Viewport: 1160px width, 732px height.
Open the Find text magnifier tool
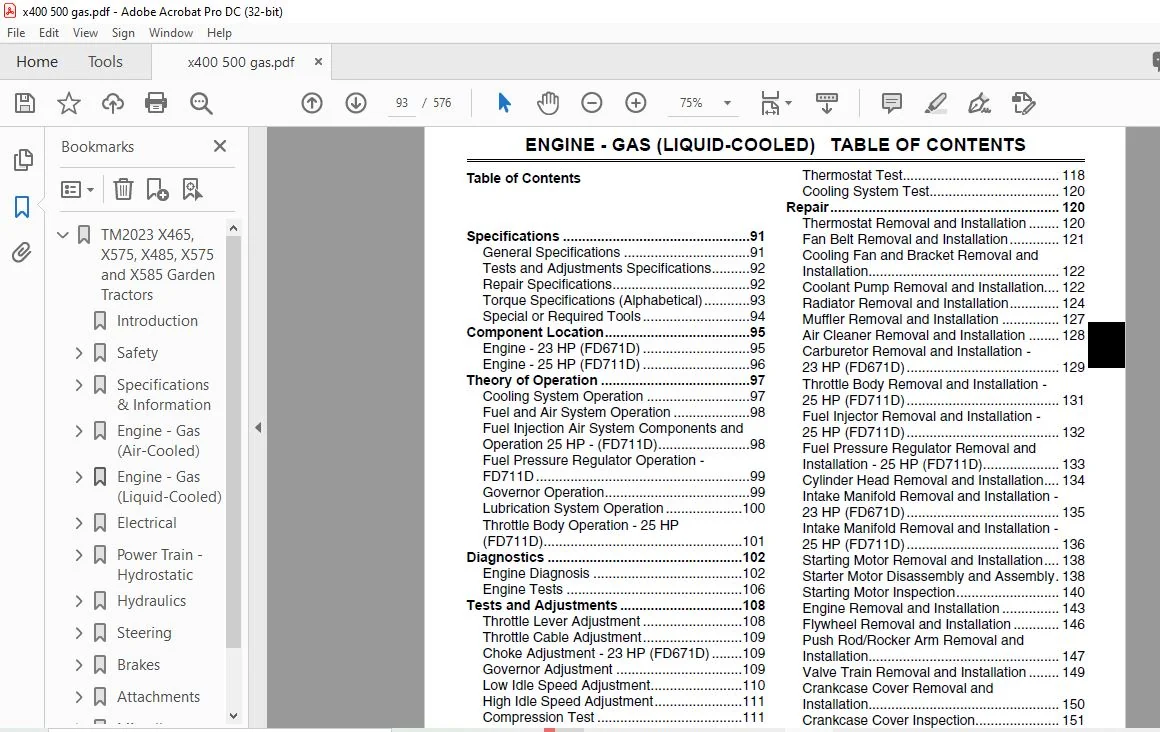click(200, 103)
